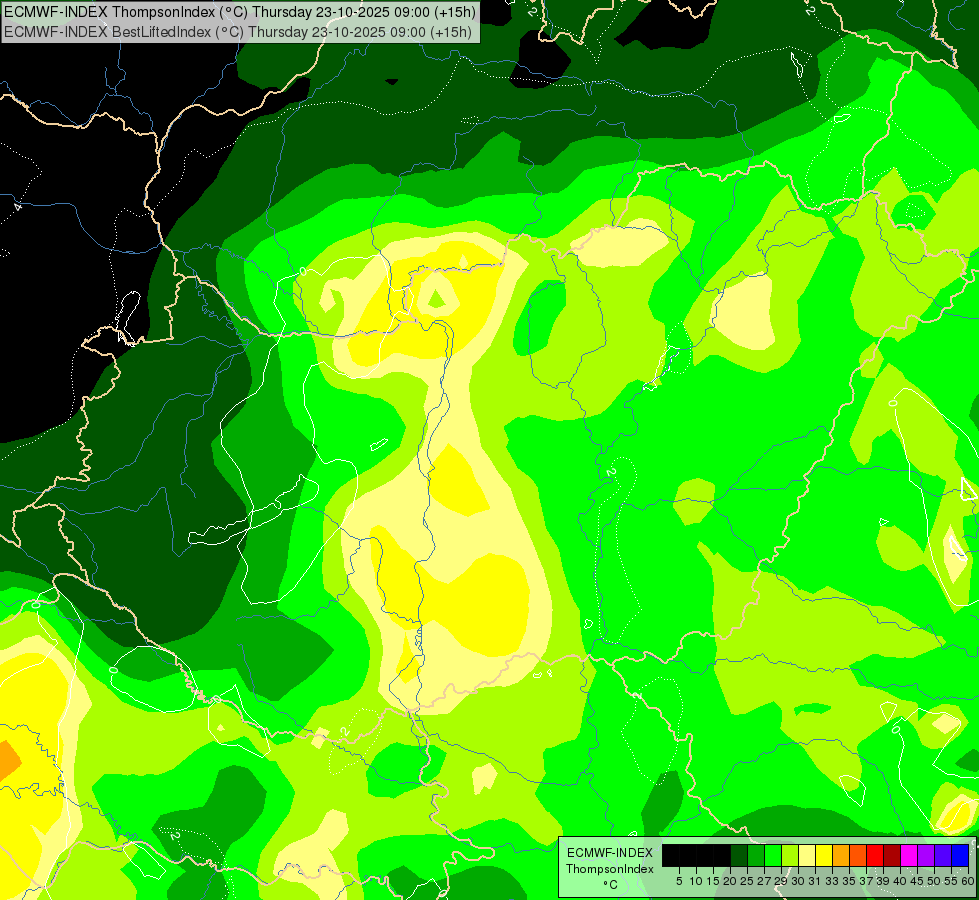The width and height of the screenshot is (979, 900).
Task: Click the °C unit label in legend
Action: [610, 885]
